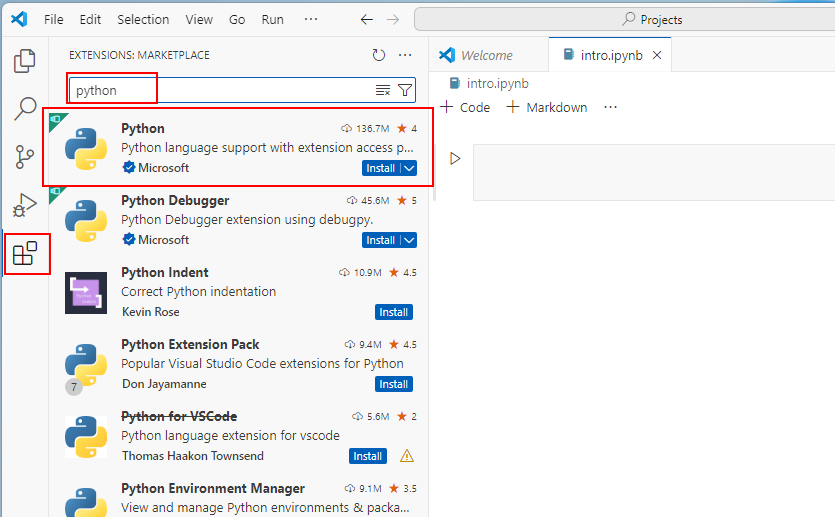Screen dimensions: 835x517
Task: Open the File menu
Action: (53, 20)
